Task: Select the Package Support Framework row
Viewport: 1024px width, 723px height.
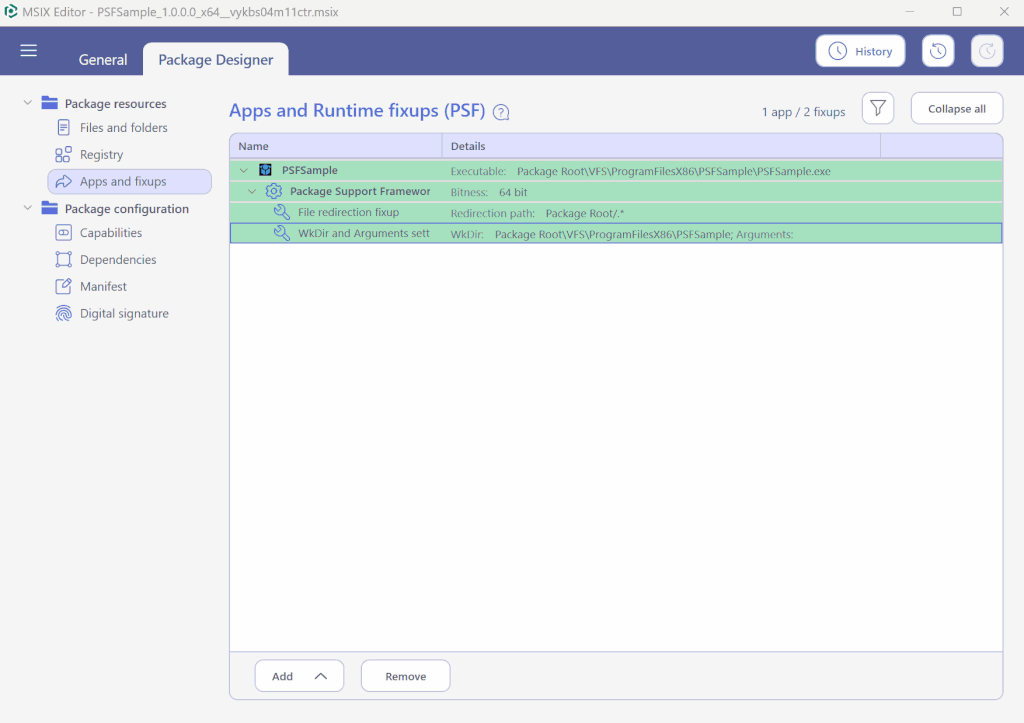Action: pyautogui.click(x=616, y=191)
